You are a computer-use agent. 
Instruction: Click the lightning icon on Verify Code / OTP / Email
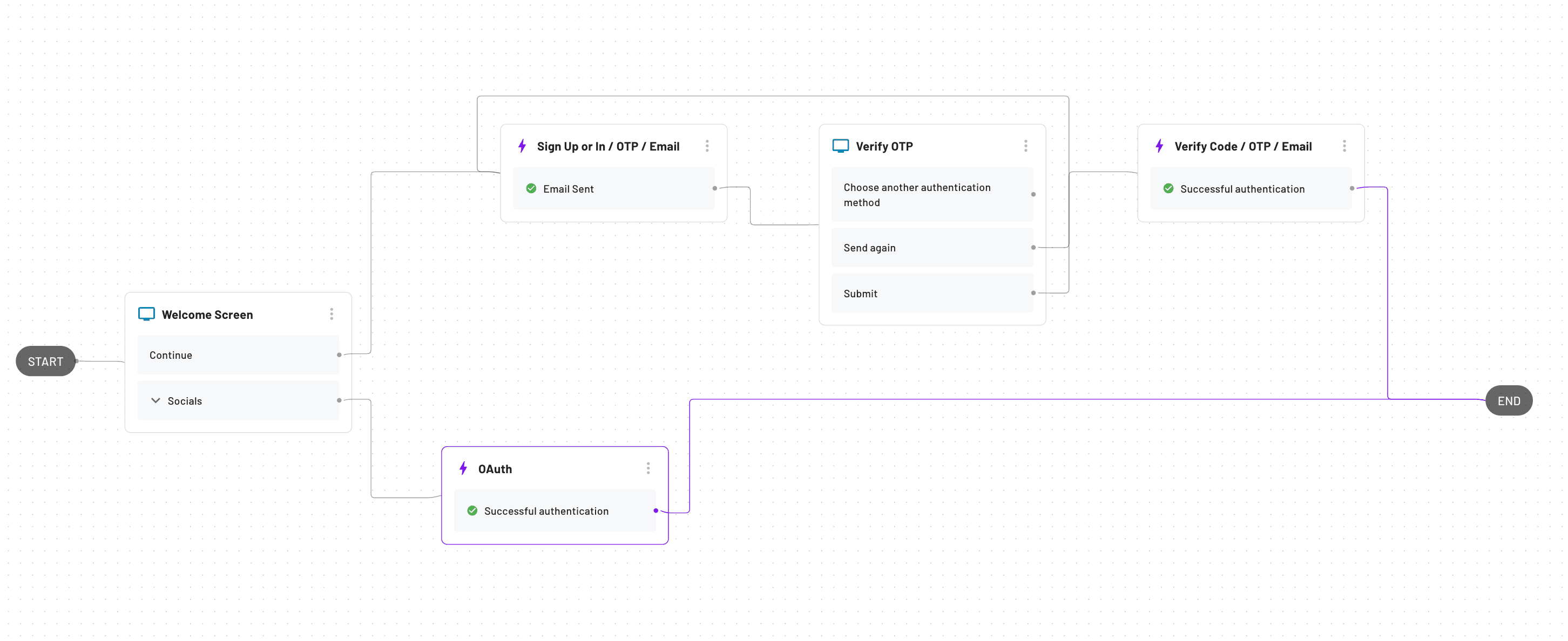click(x=1159, y=146)
